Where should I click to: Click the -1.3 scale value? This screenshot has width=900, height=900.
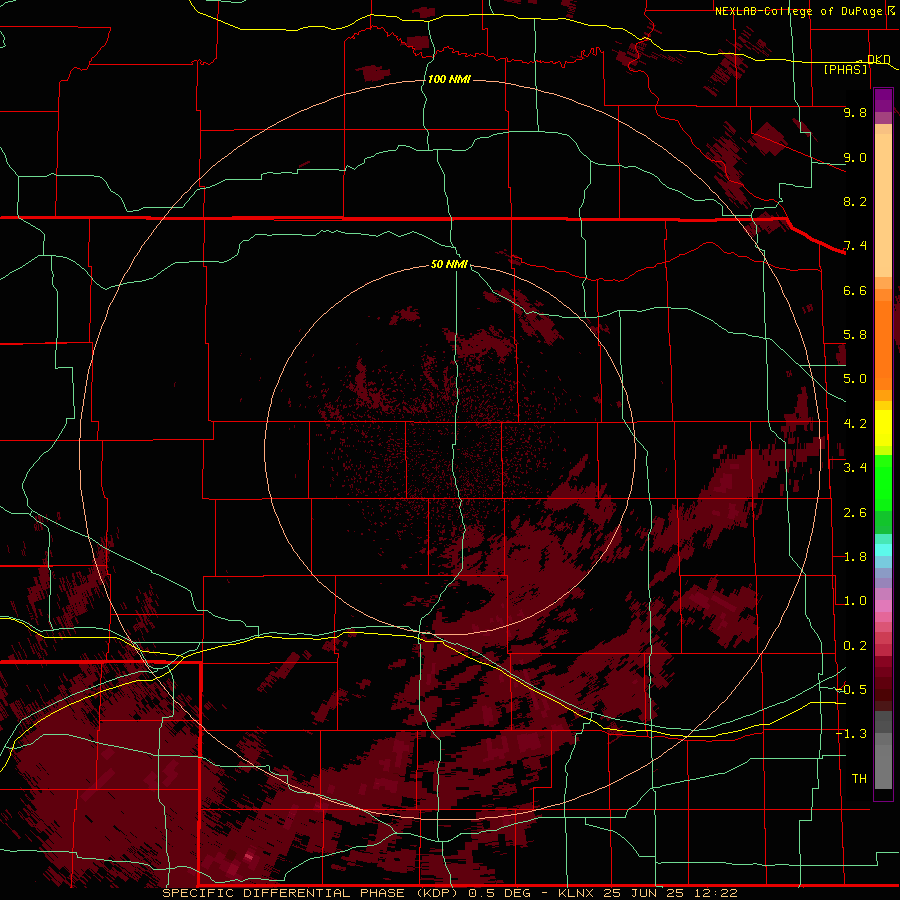click(x=851, y=734)
